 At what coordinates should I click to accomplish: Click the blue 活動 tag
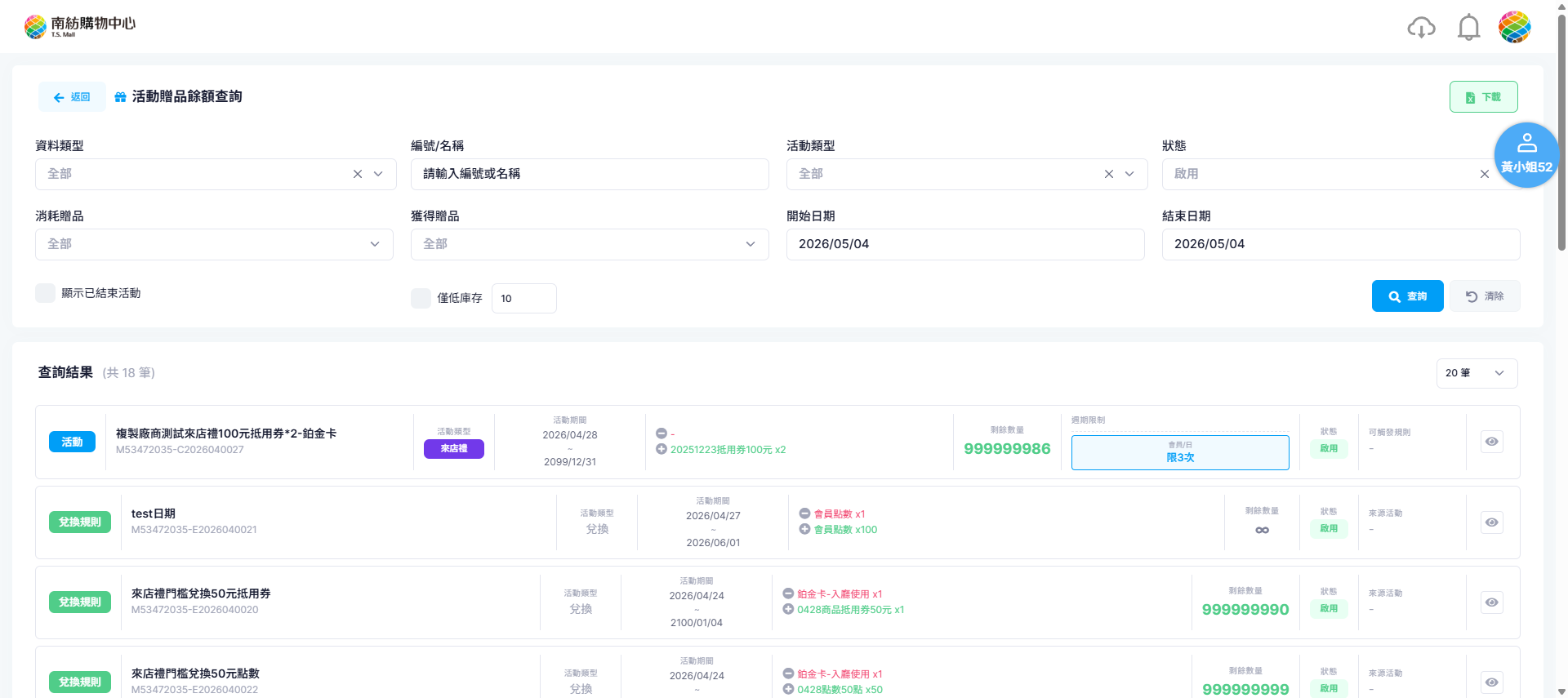coord(72,442)
